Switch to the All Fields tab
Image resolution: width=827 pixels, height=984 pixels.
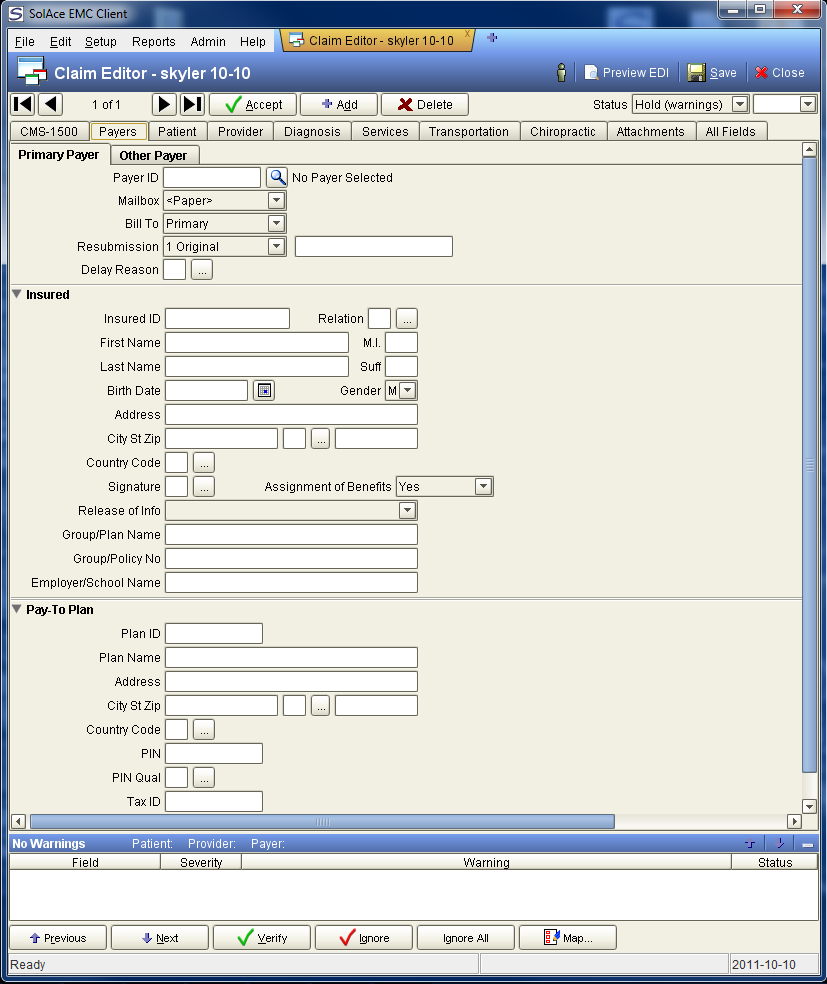click(x=730, y=132)
